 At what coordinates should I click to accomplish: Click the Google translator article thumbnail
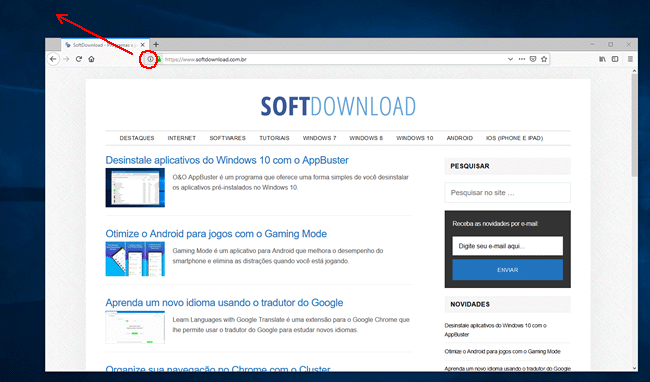pos(135,327)
